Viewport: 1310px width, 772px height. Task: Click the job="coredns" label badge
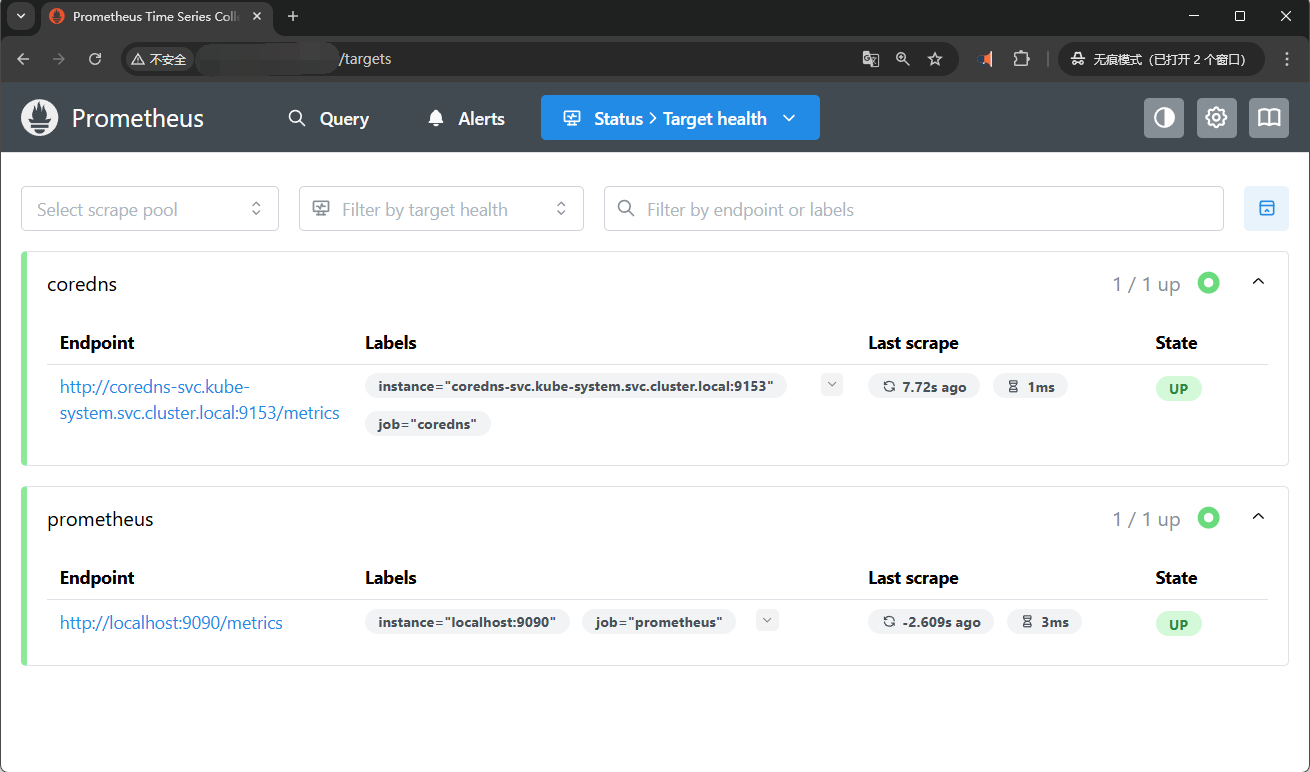coord(428,424)
